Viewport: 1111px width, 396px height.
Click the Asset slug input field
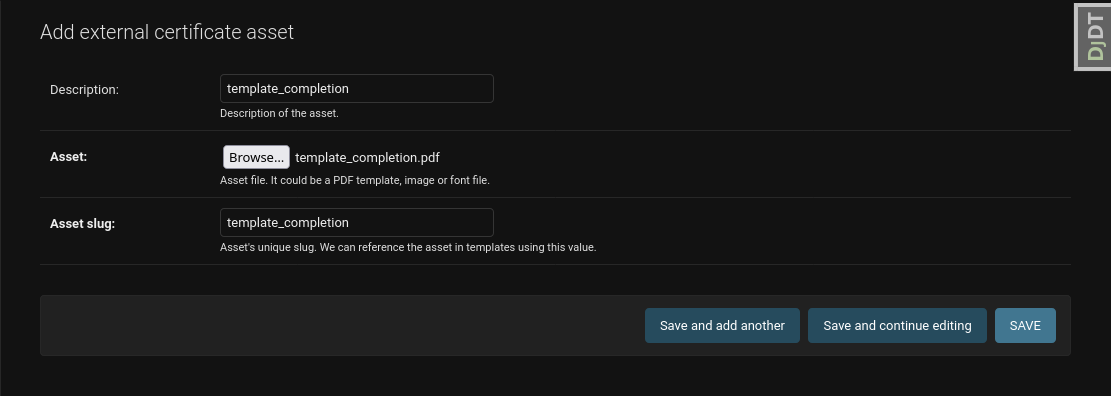(x=356, y=222)
